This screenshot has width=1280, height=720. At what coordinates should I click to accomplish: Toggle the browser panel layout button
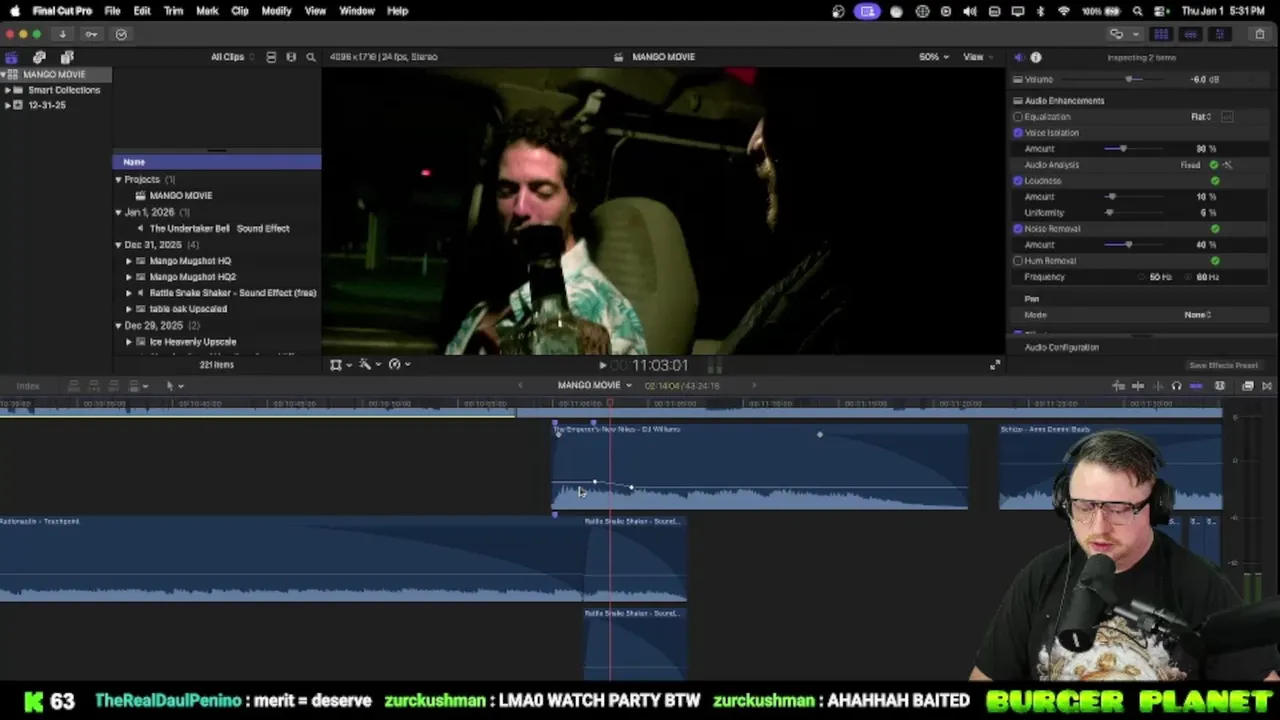pos(1162,34)
